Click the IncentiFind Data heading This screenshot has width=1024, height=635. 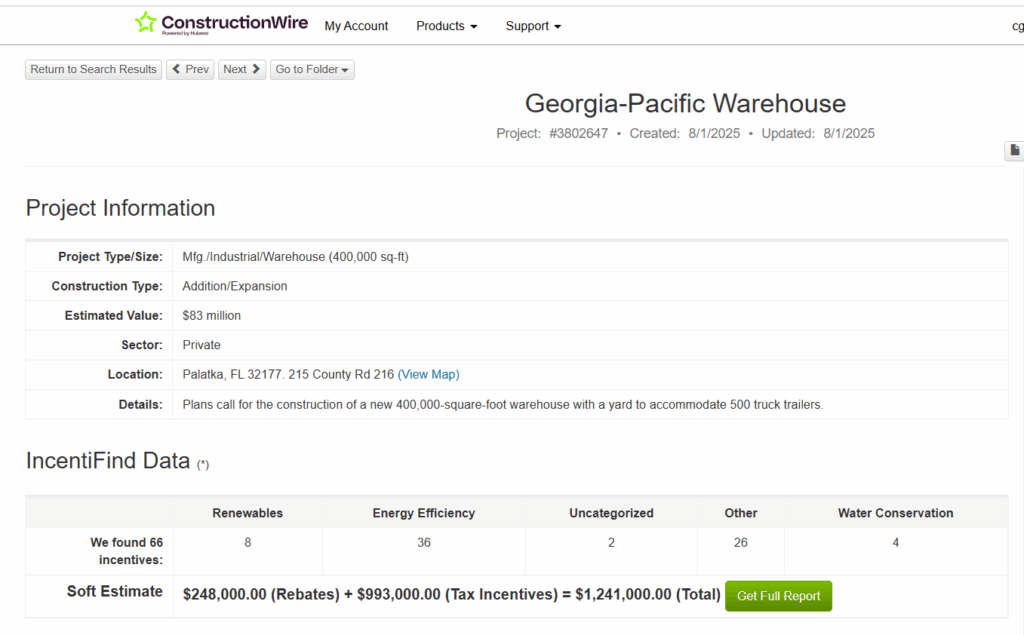click(x=108, y=461)
